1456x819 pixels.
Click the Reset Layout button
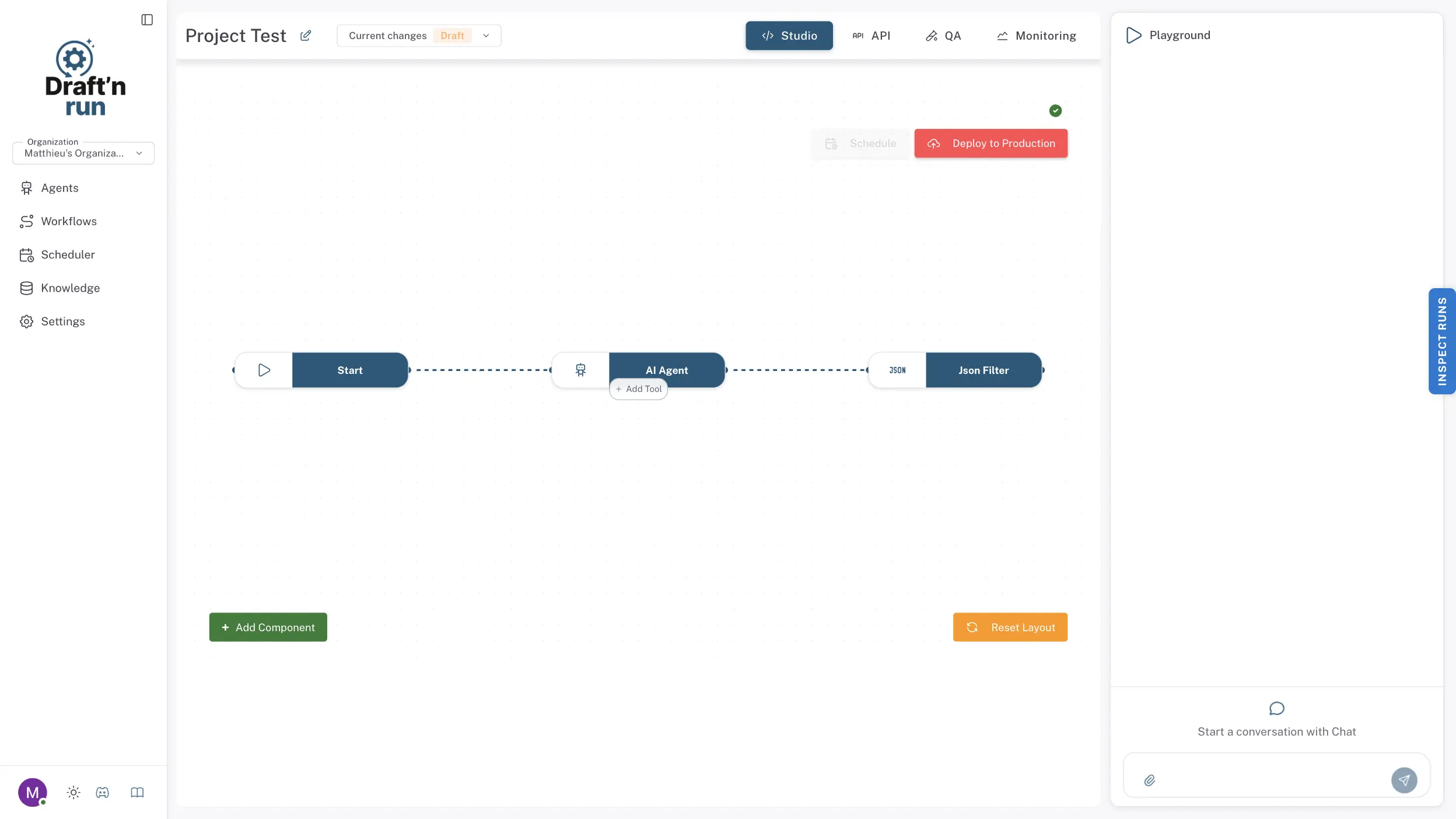click(x=1010, y=626)
